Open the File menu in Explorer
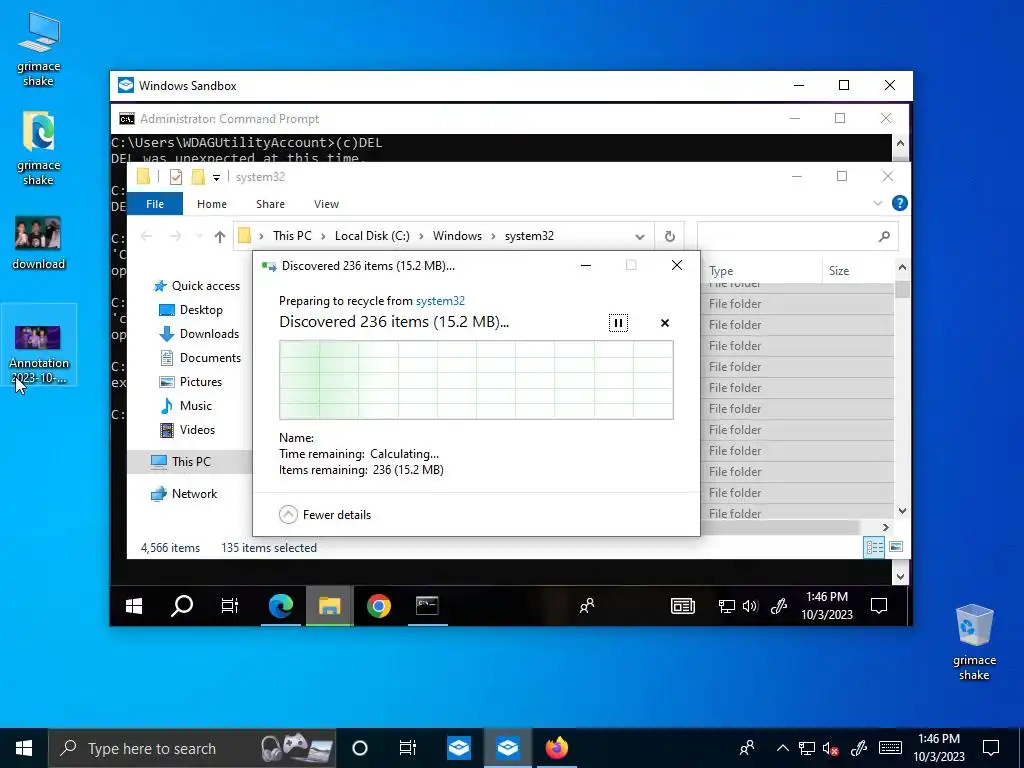Screen dimensions: 1024x768 point(155,204)
